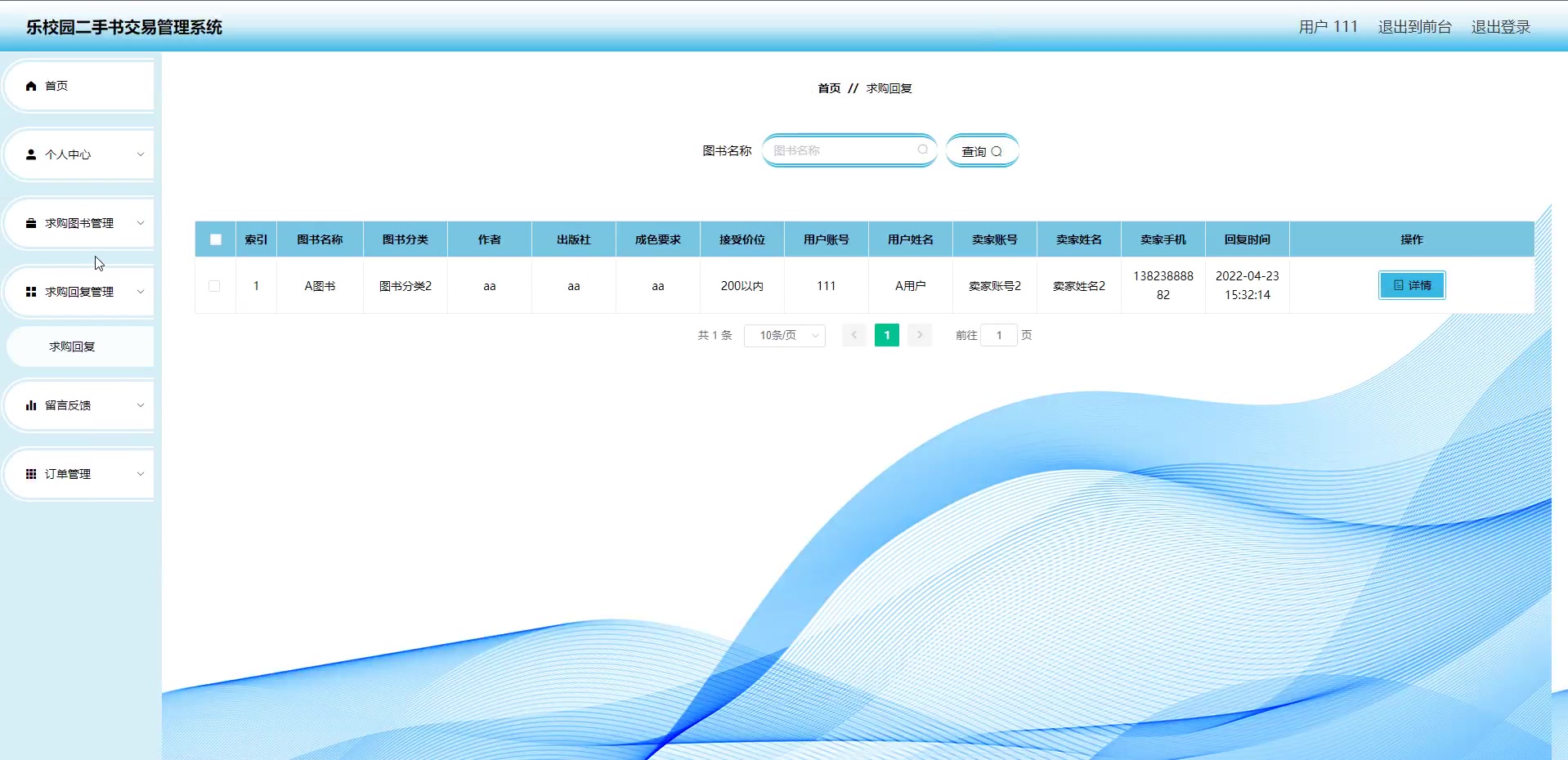Click the cell 200以内
The image size is (1568, 760).
coord(742,286)
